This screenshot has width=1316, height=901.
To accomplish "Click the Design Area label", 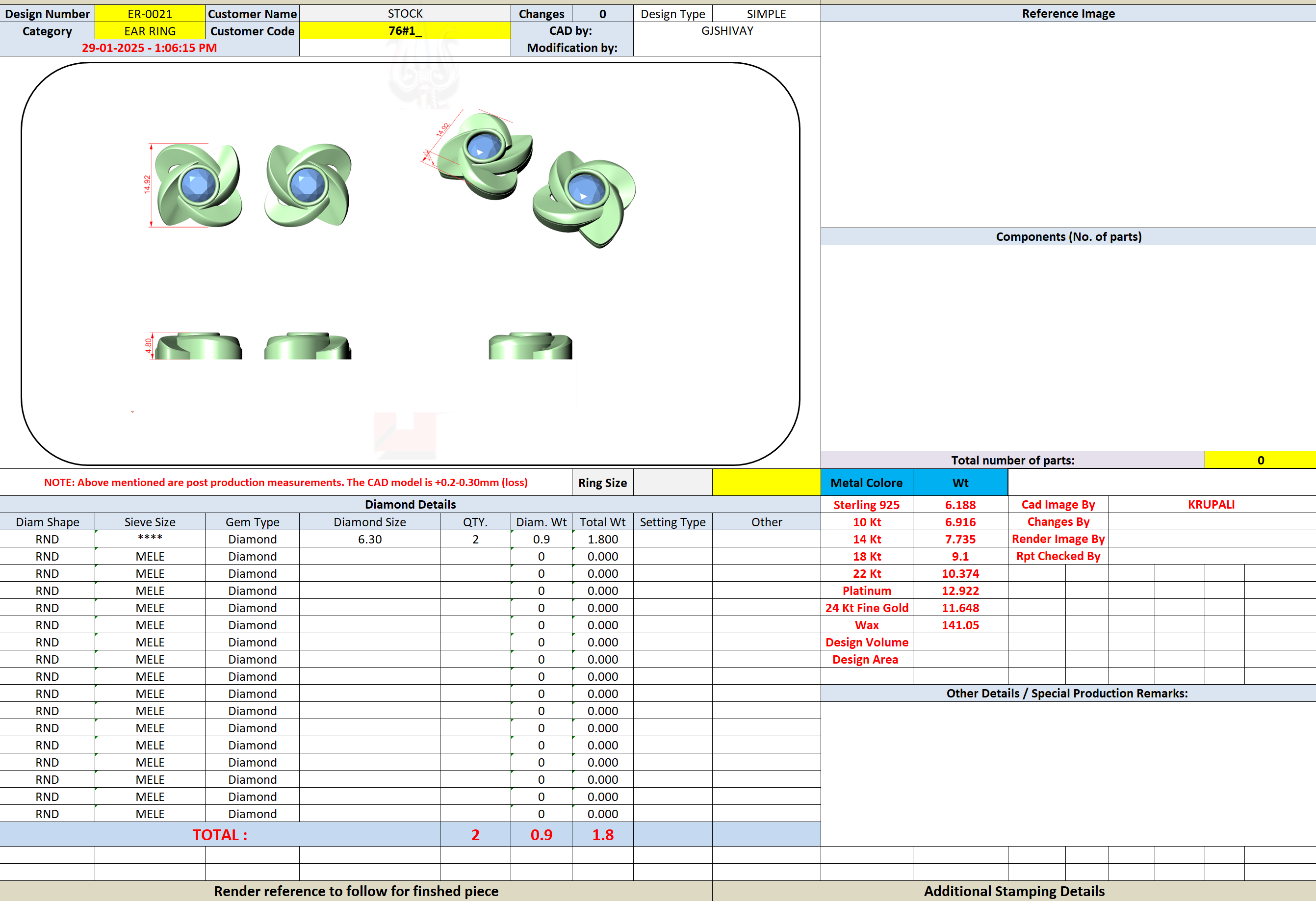I will coord(866,659).
